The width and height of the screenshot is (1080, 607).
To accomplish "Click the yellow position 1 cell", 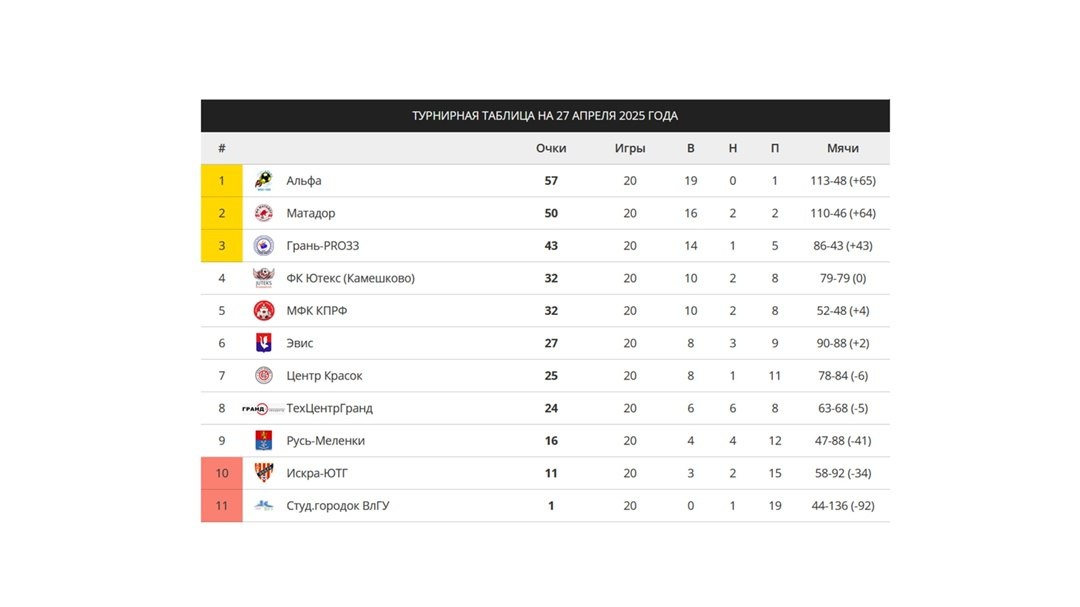I will click(x=222, y=181).
